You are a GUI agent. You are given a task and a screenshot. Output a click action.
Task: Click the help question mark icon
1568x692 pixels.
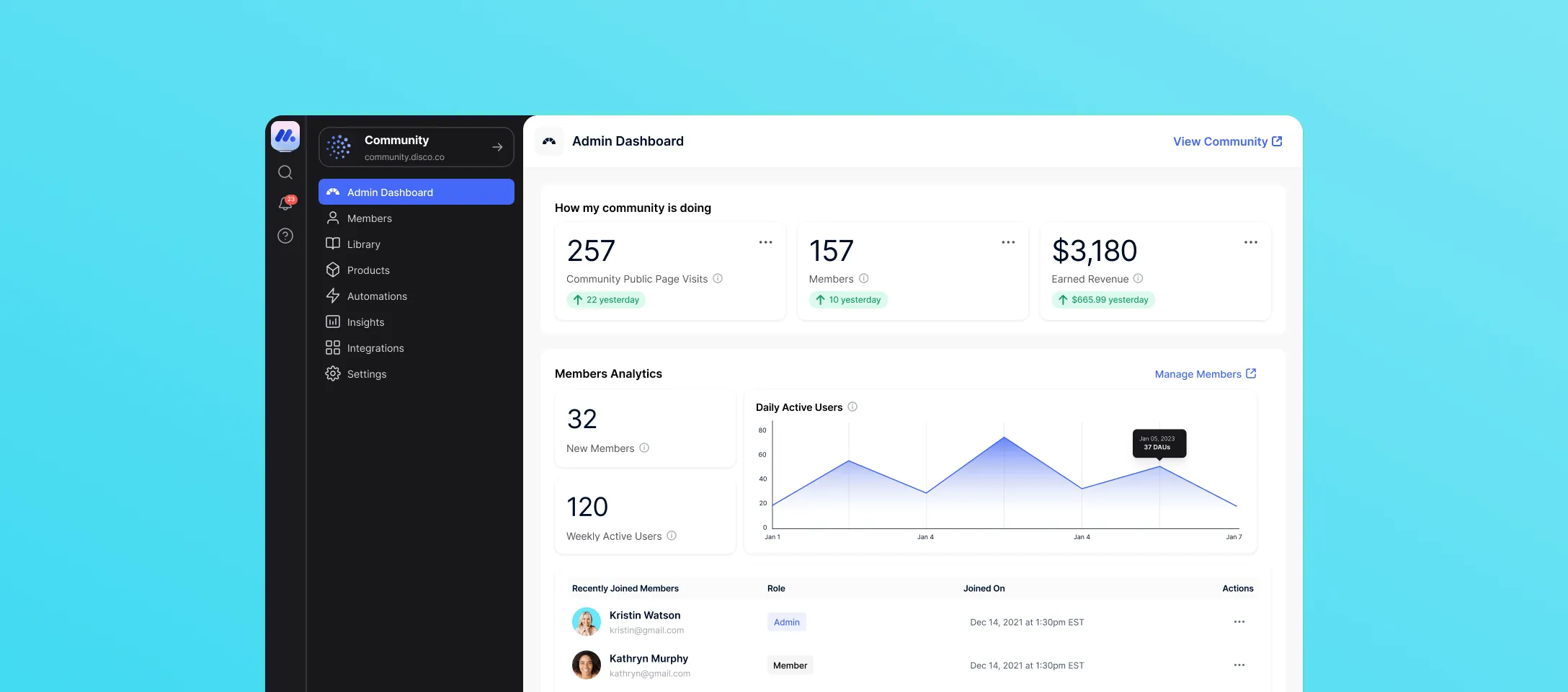(x=285, y=236)
